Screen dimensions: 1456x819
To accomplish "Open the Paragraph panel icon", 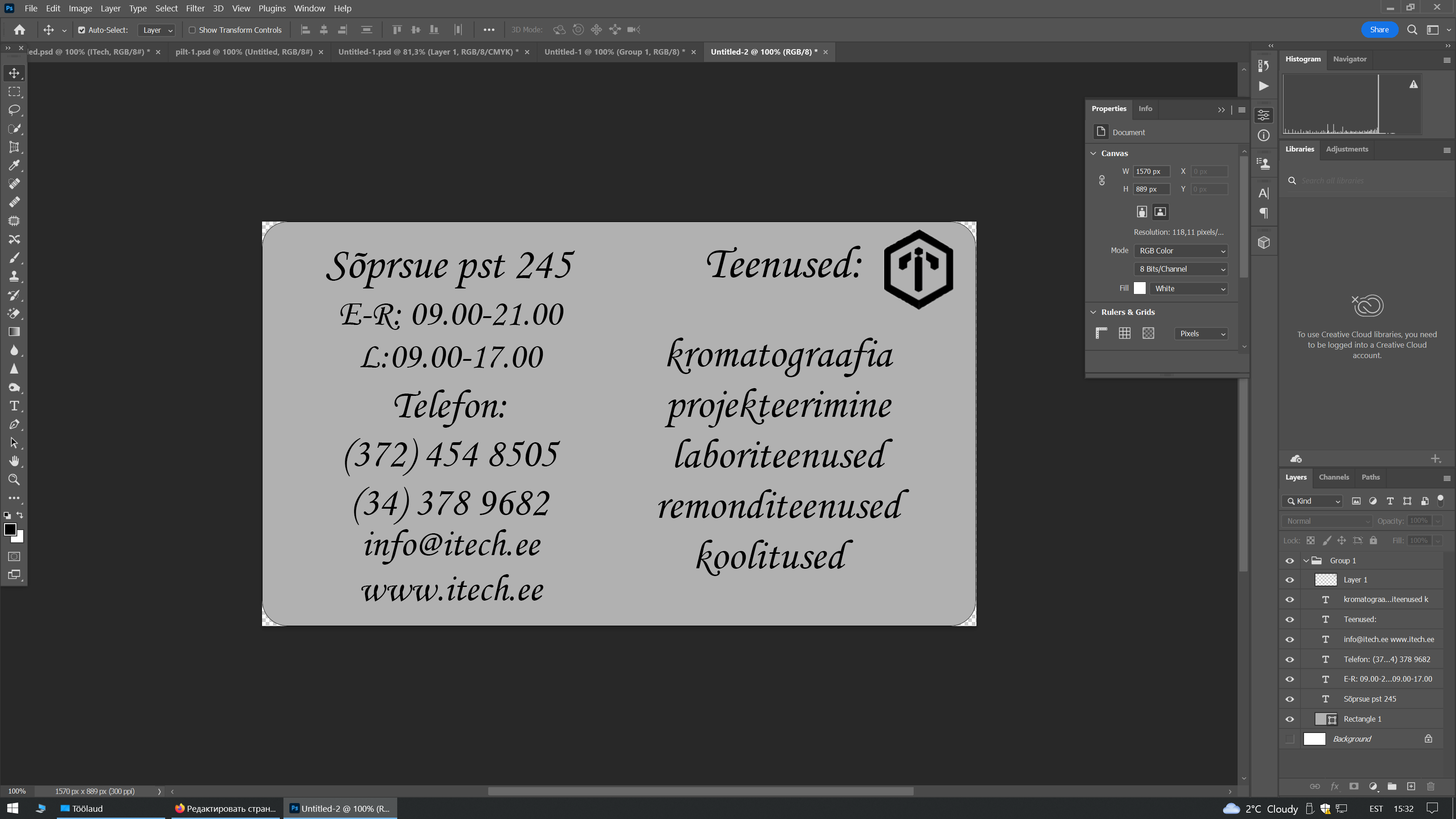I will tap(1264, 213).
